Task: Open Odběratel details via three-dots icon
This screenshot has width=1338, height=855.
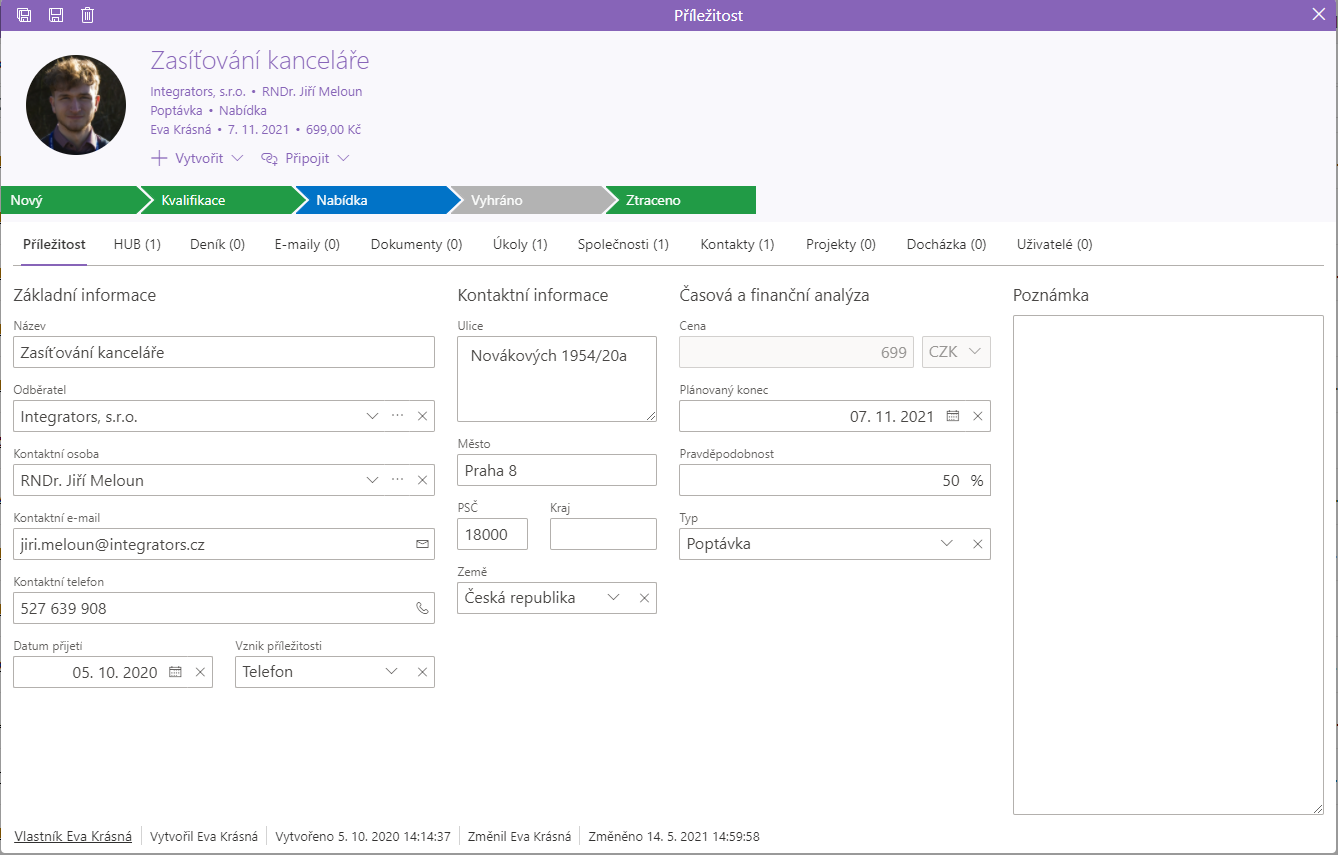Action: coord(397,416)
